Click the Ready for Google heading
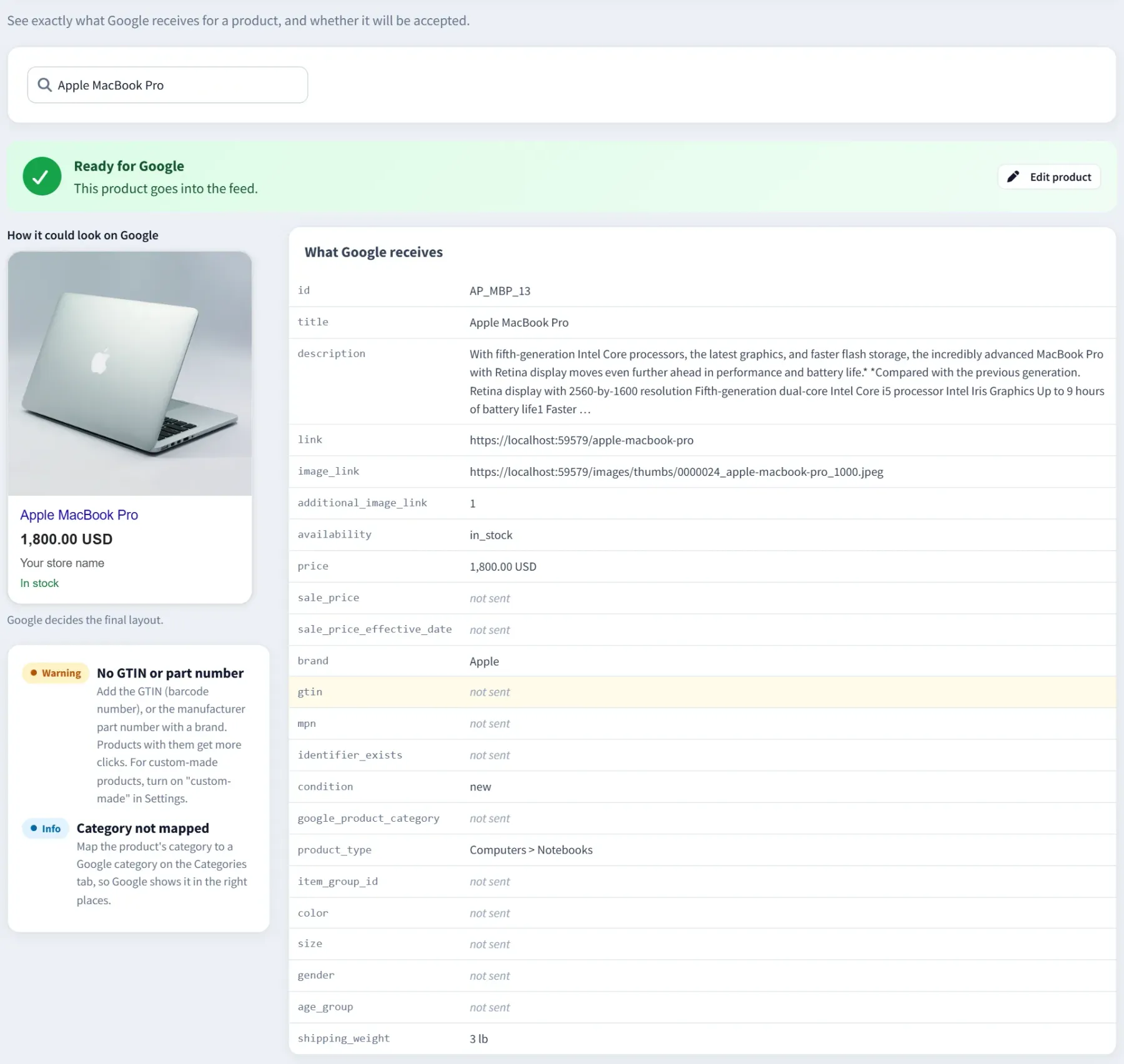 tap(129, 166)
